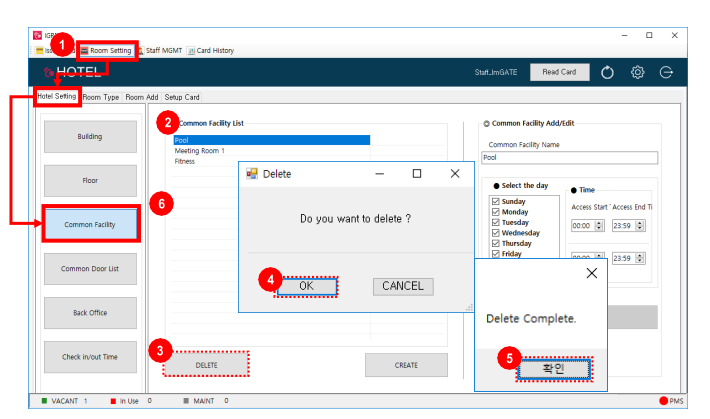The image size is (710, 419).
Task: Confirm deletion with OK button
Action: coord(307,286)
